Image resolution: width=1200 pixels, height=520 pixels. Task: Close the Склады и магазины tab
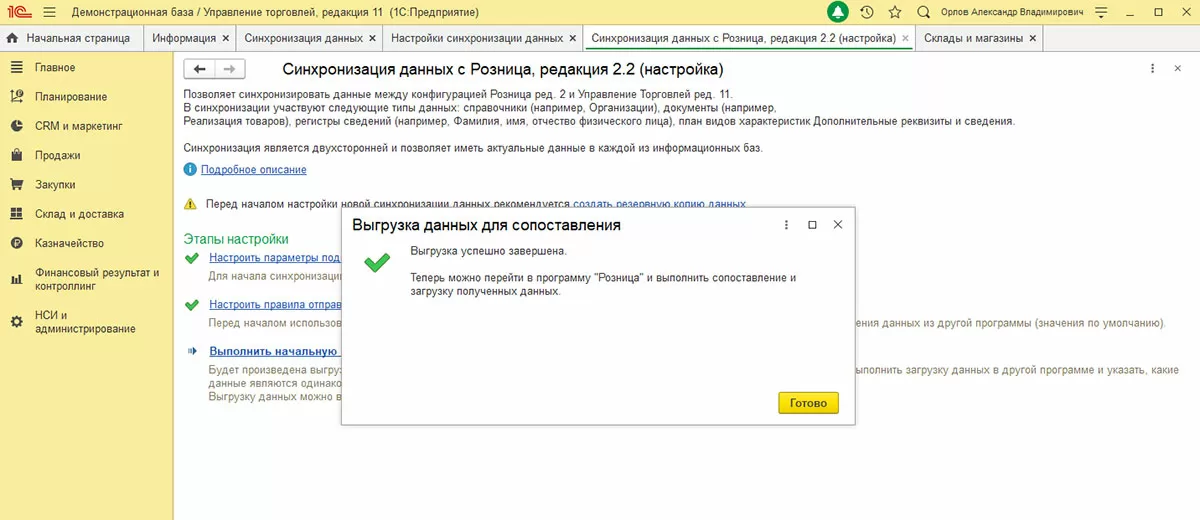tap(1032, 38)
